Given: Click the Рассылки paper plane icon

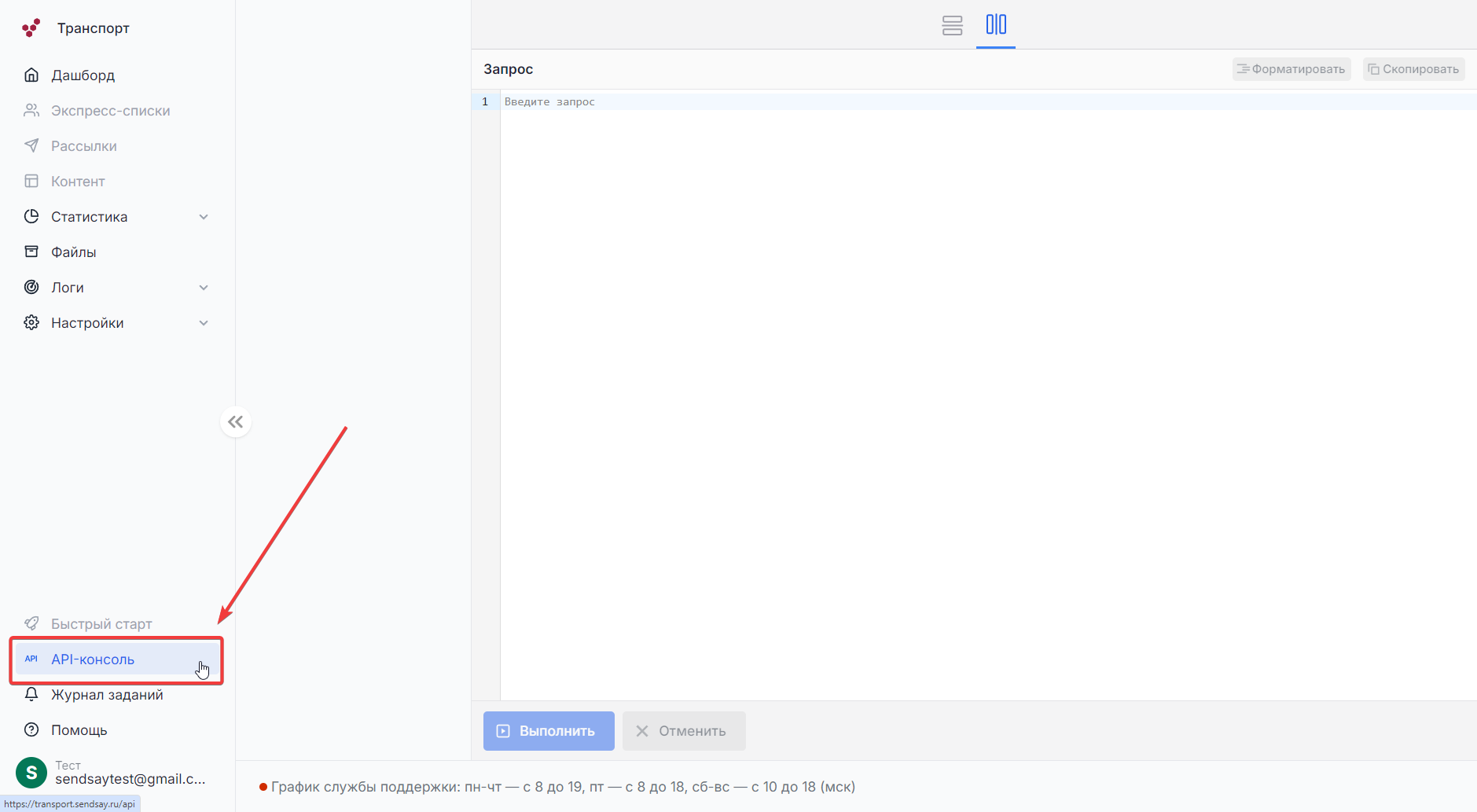Looking at the screenshot, I should pos(31,146).
